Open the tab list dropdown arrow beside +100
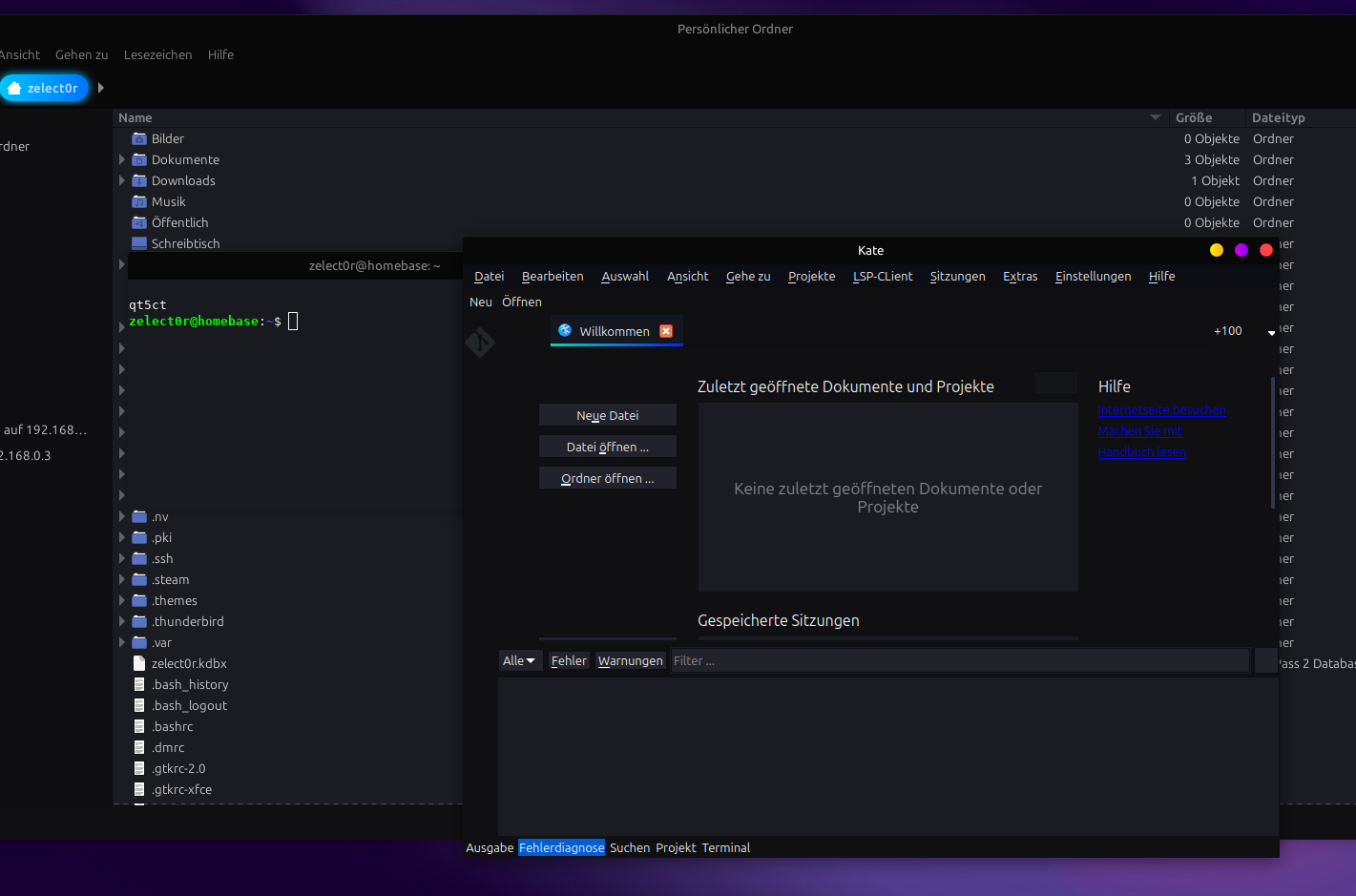This screenshot has width=1356, height=896. pyautogui.click(x=1271, y=332)
